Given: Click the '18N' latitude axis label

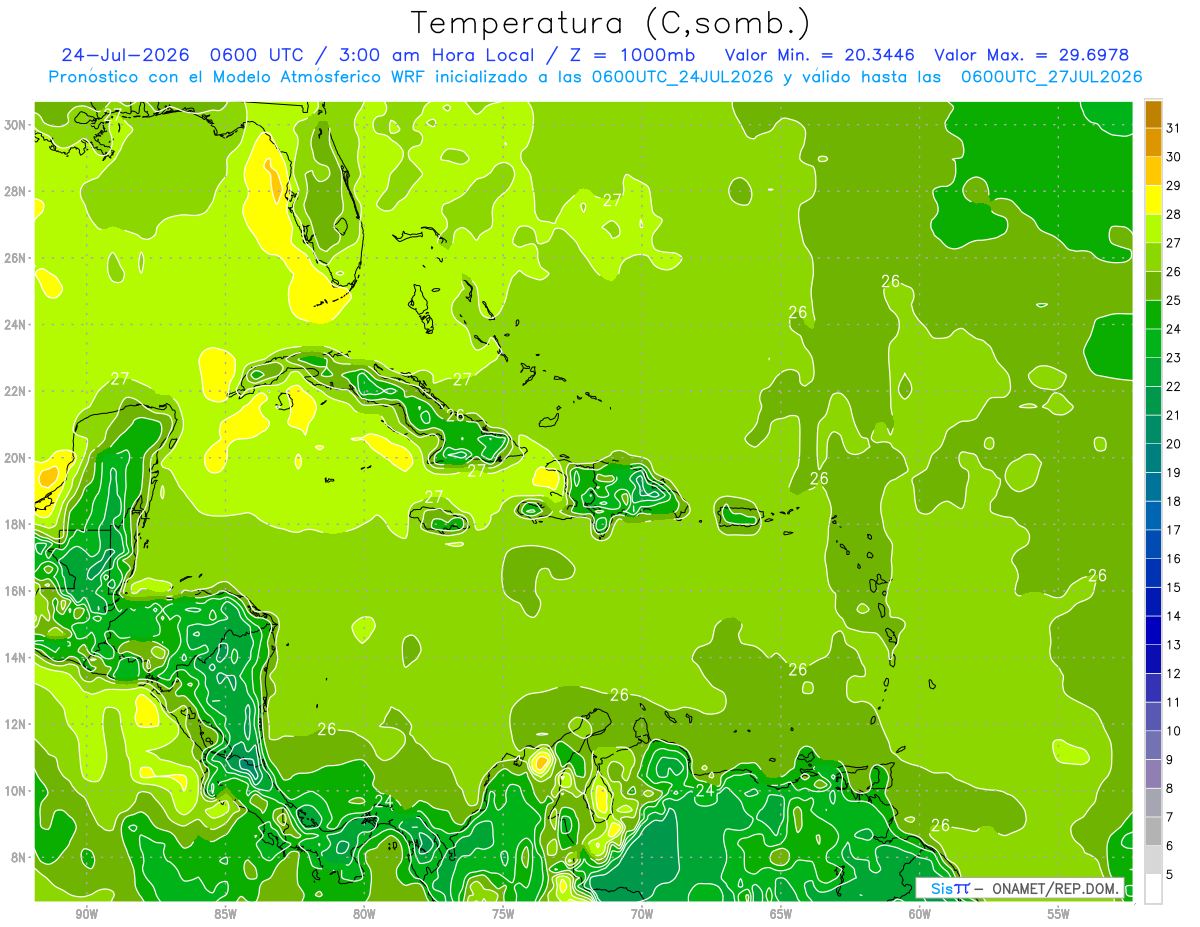Looking at the screenshot, I should [15, 525].
